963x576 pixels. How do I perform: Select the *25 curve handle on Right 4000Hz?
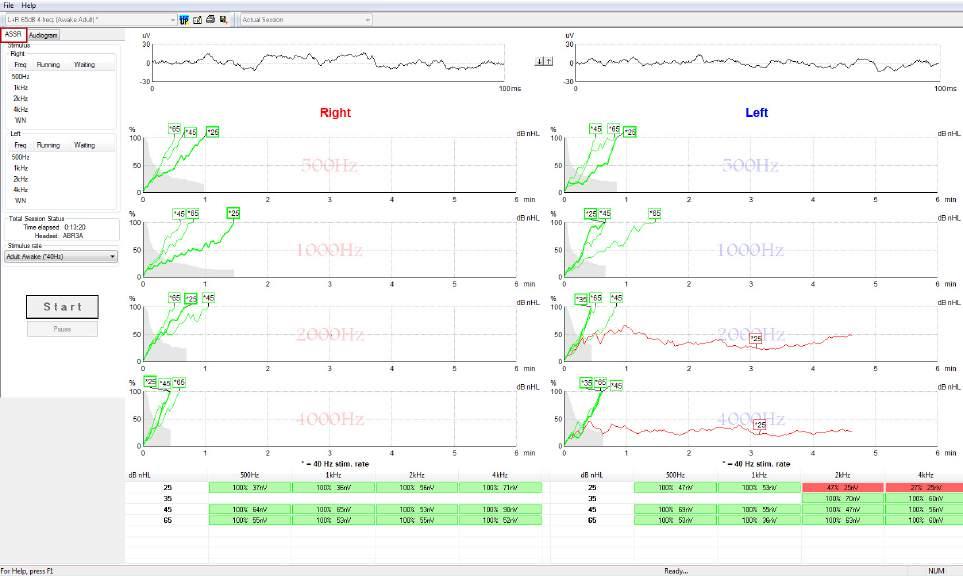(x=150, y=382)
